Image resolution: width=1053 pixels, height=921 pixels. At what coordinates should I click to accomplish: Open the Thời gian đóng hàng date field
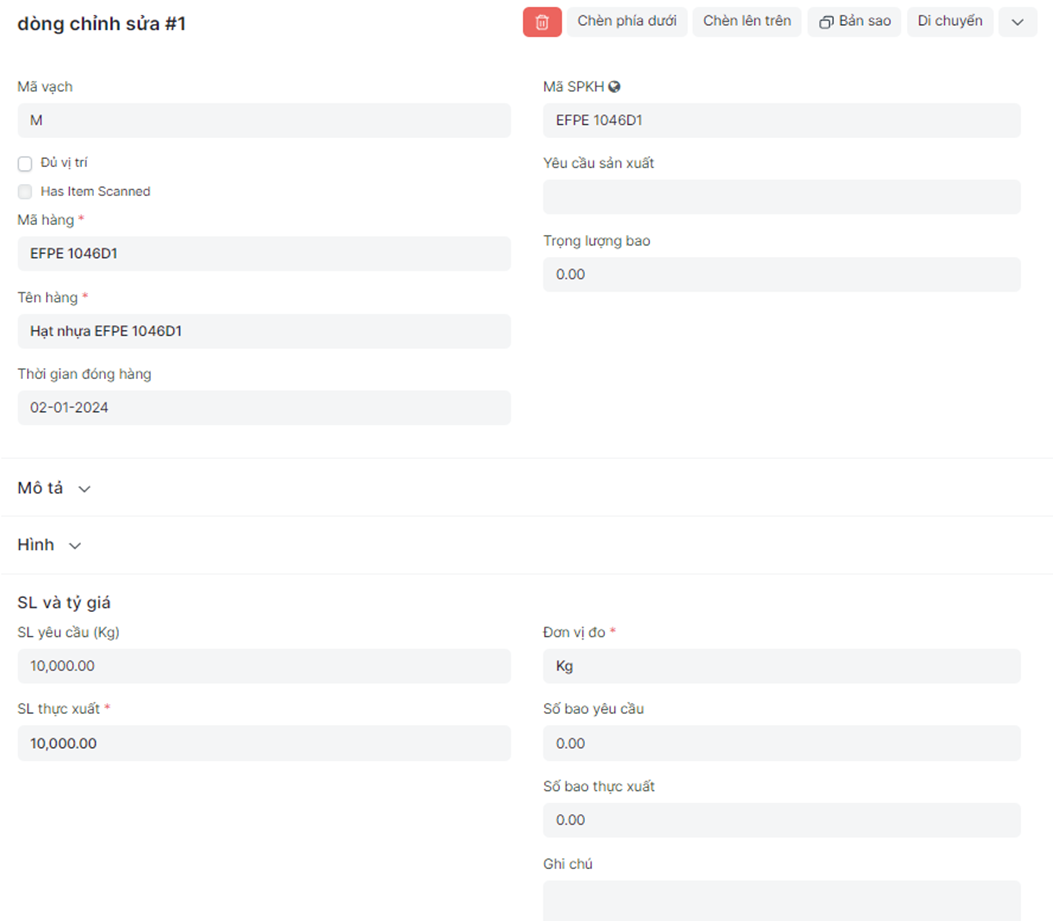[264, 408]
